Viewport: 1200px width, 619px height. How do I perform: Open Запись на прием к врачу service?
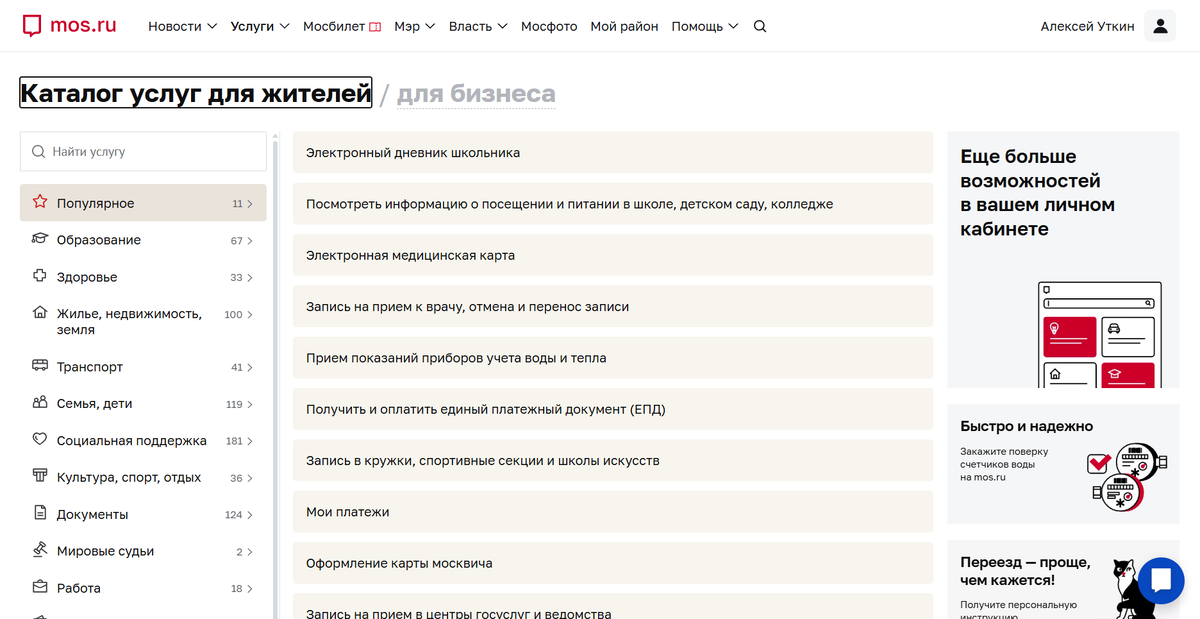point(613,306)
